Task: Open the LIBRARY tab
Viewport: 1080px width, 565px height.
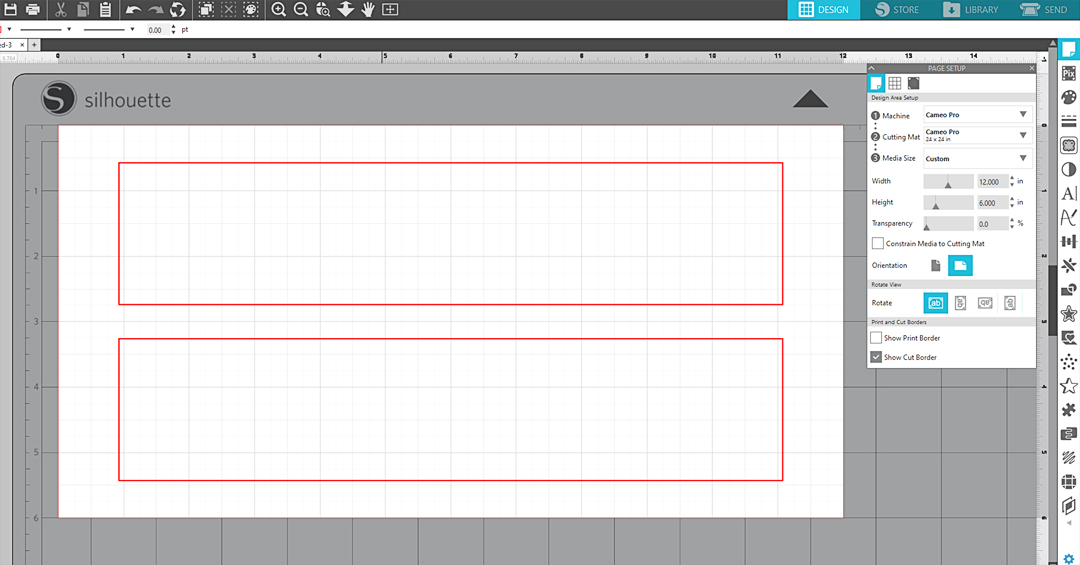Action: click(970, 10)
